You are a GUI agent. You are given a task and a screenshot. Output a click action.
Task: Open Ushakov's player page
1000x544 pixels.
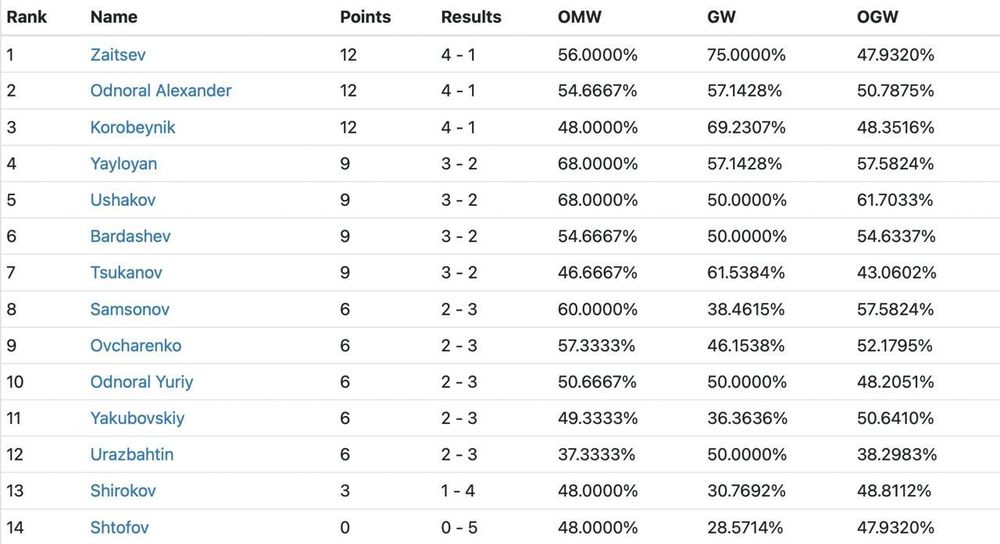(x=123, y=200)
